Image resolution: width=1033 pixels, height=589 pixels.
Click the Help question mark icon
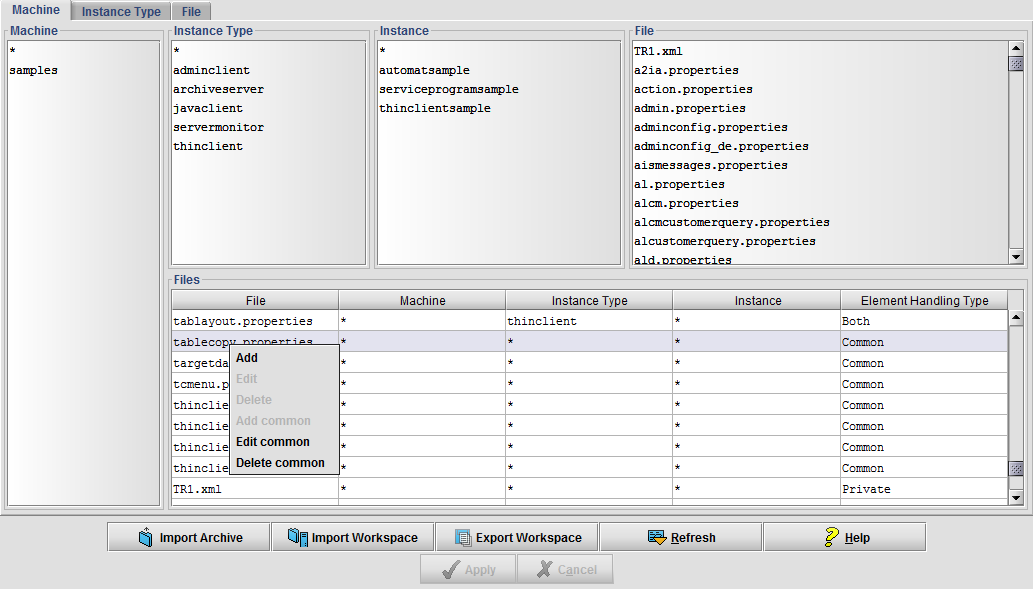click(831, 538)
